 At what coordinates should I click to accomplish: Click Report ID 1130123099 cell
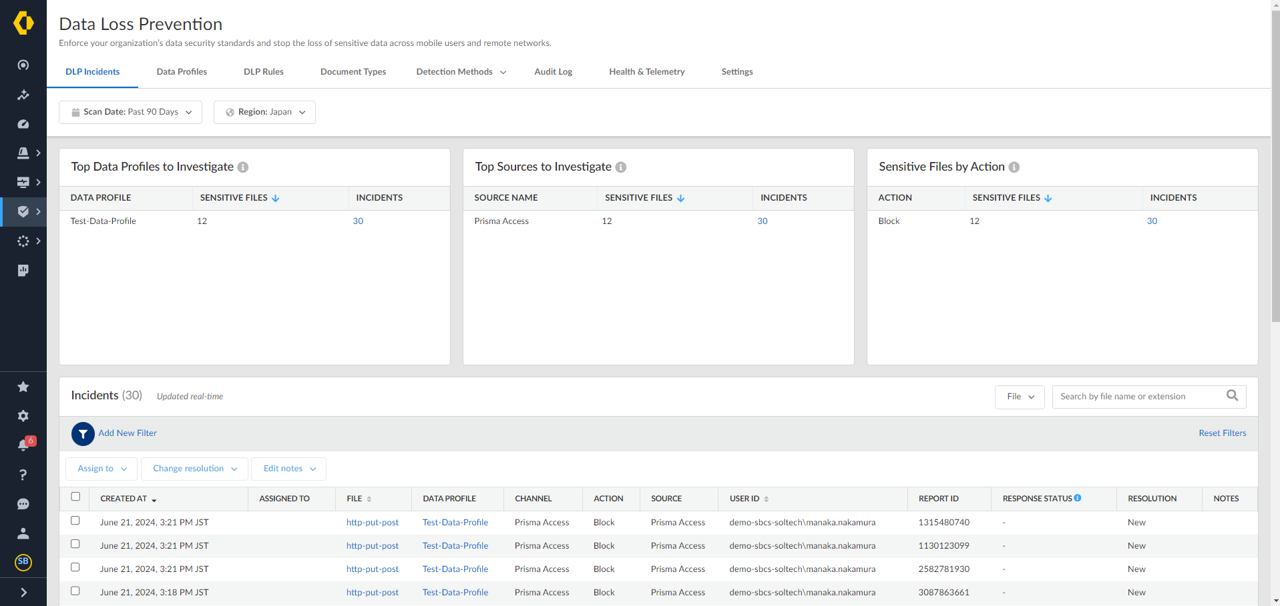(943, 545)
